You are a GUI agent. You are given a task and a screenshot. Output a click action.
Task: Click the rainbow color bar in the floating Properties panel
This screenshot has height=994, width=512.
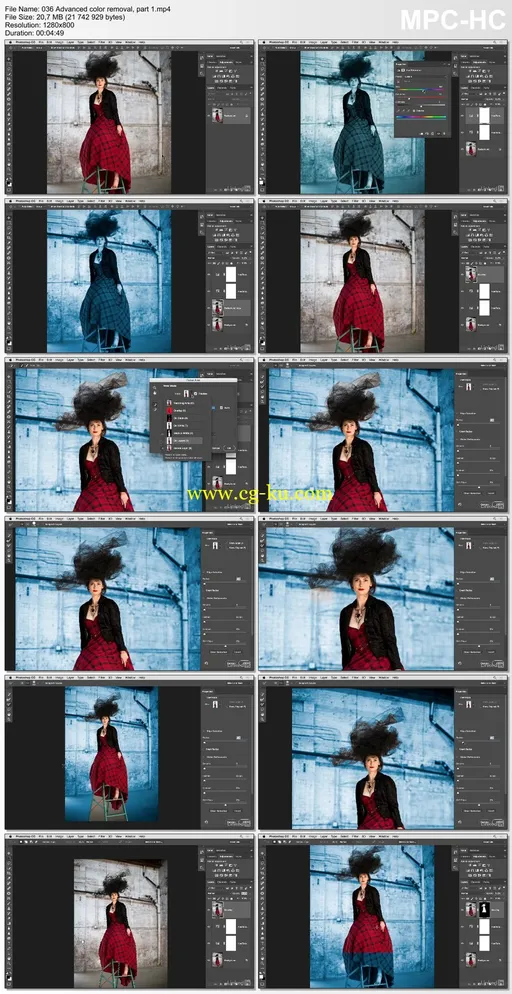421,117
